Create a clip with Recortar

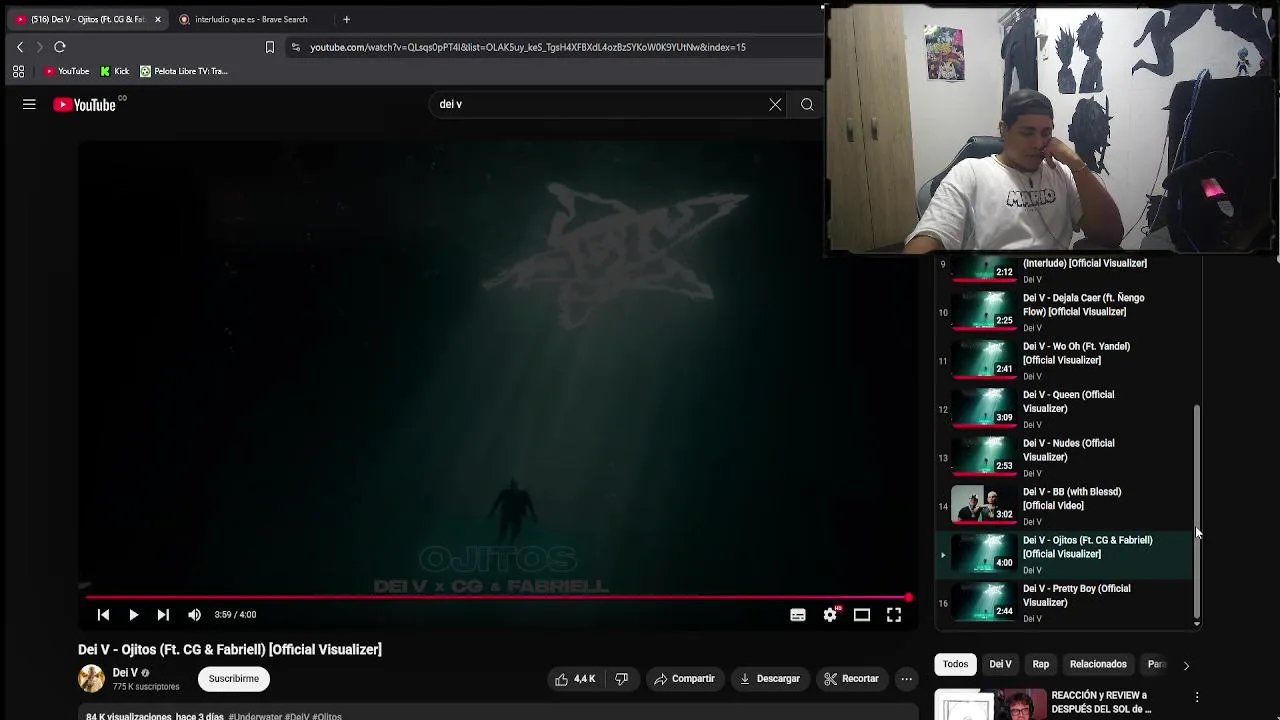(x=851, y=679)
